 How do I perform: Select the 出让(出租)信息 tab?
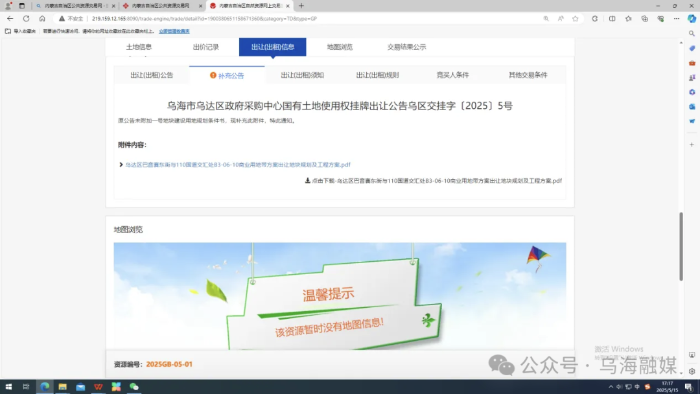(x=272, y=47)
